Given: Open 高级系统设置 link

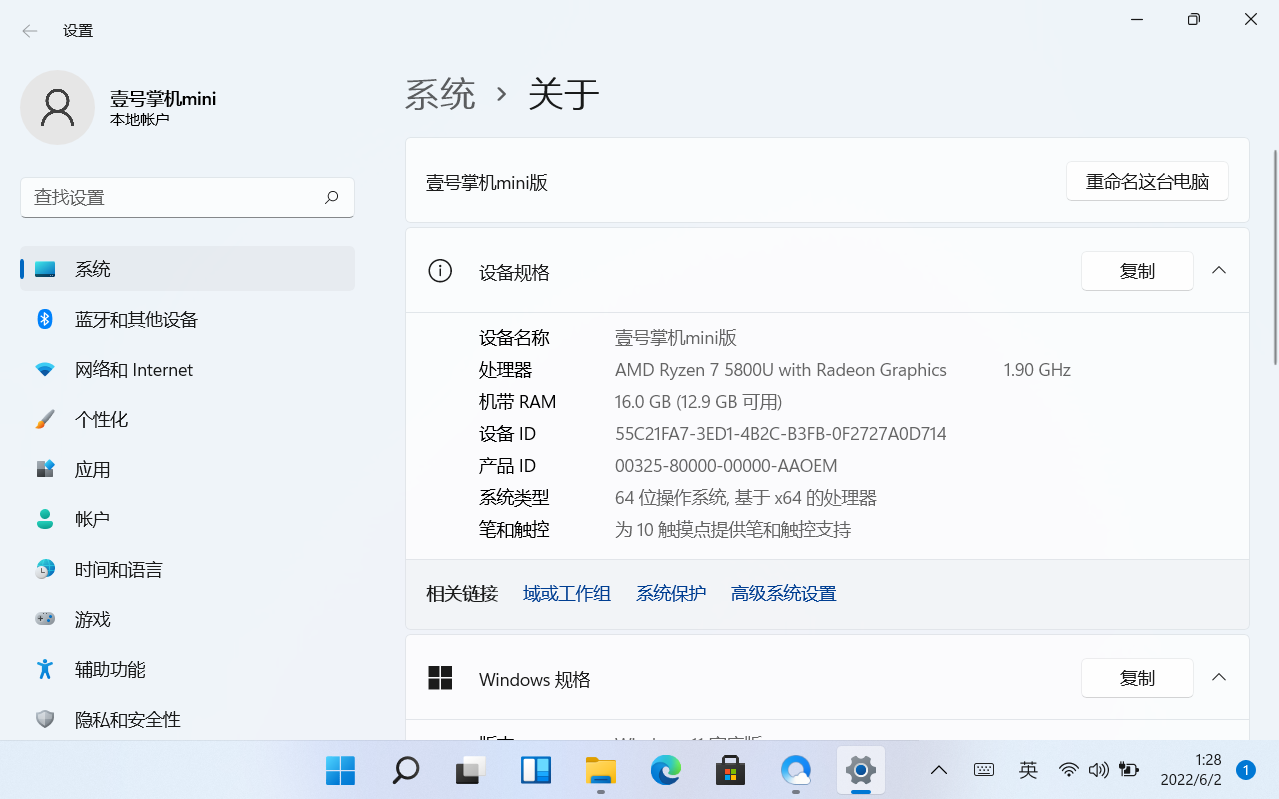Looking at the screenshot, I should click(783, 594).
